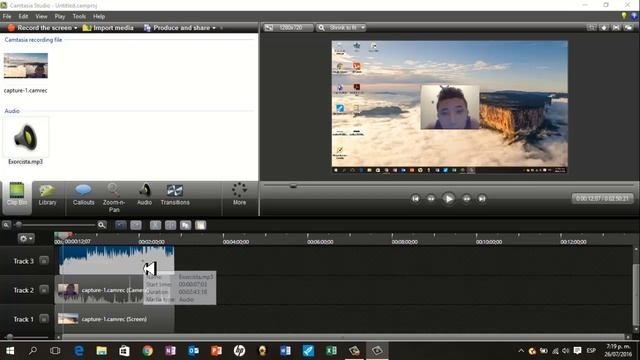Open the Zoom-n-Pan tool

click(x=114, y=198)
